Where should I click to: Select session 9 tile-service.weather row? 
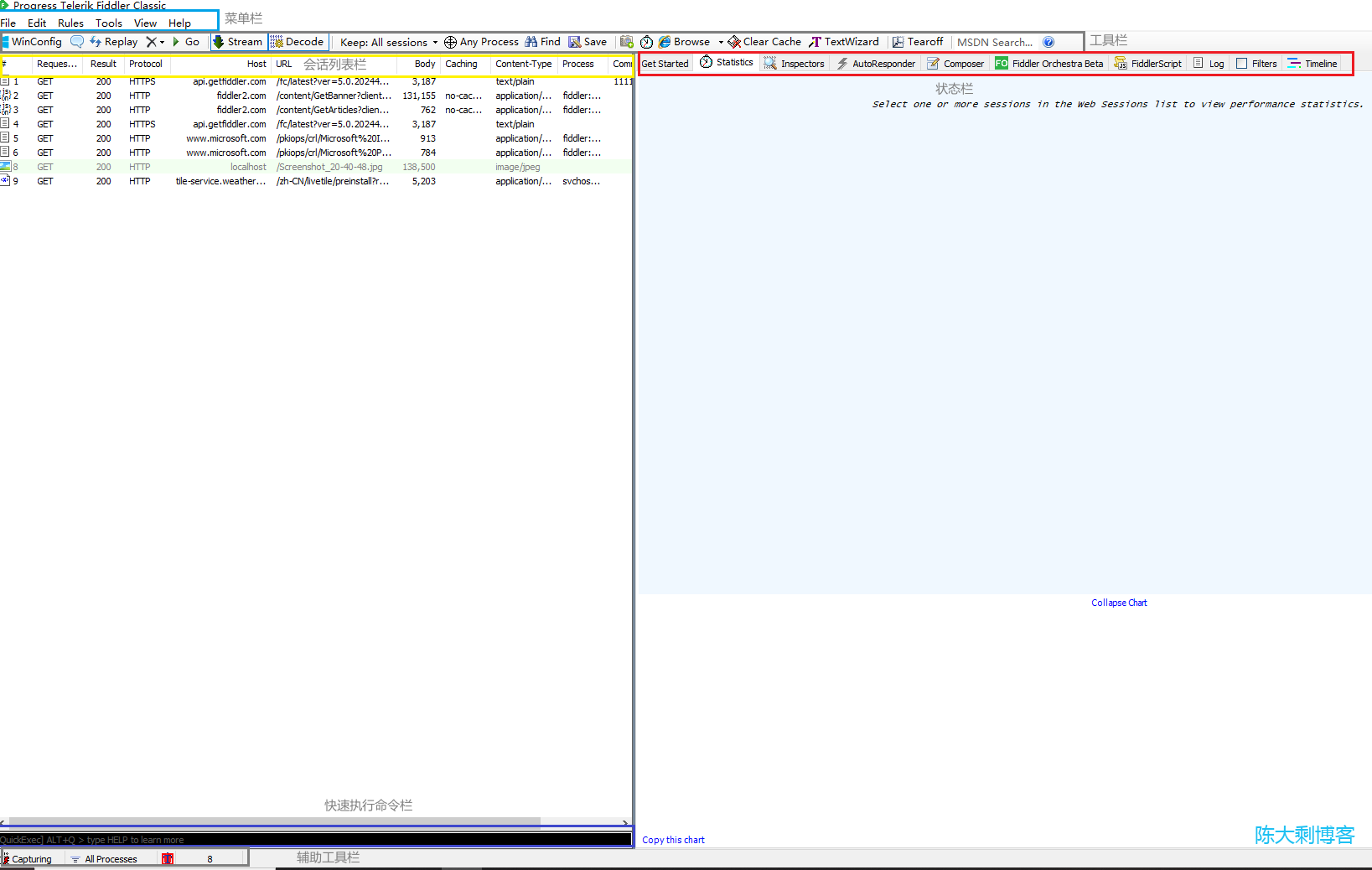[316, 181]
